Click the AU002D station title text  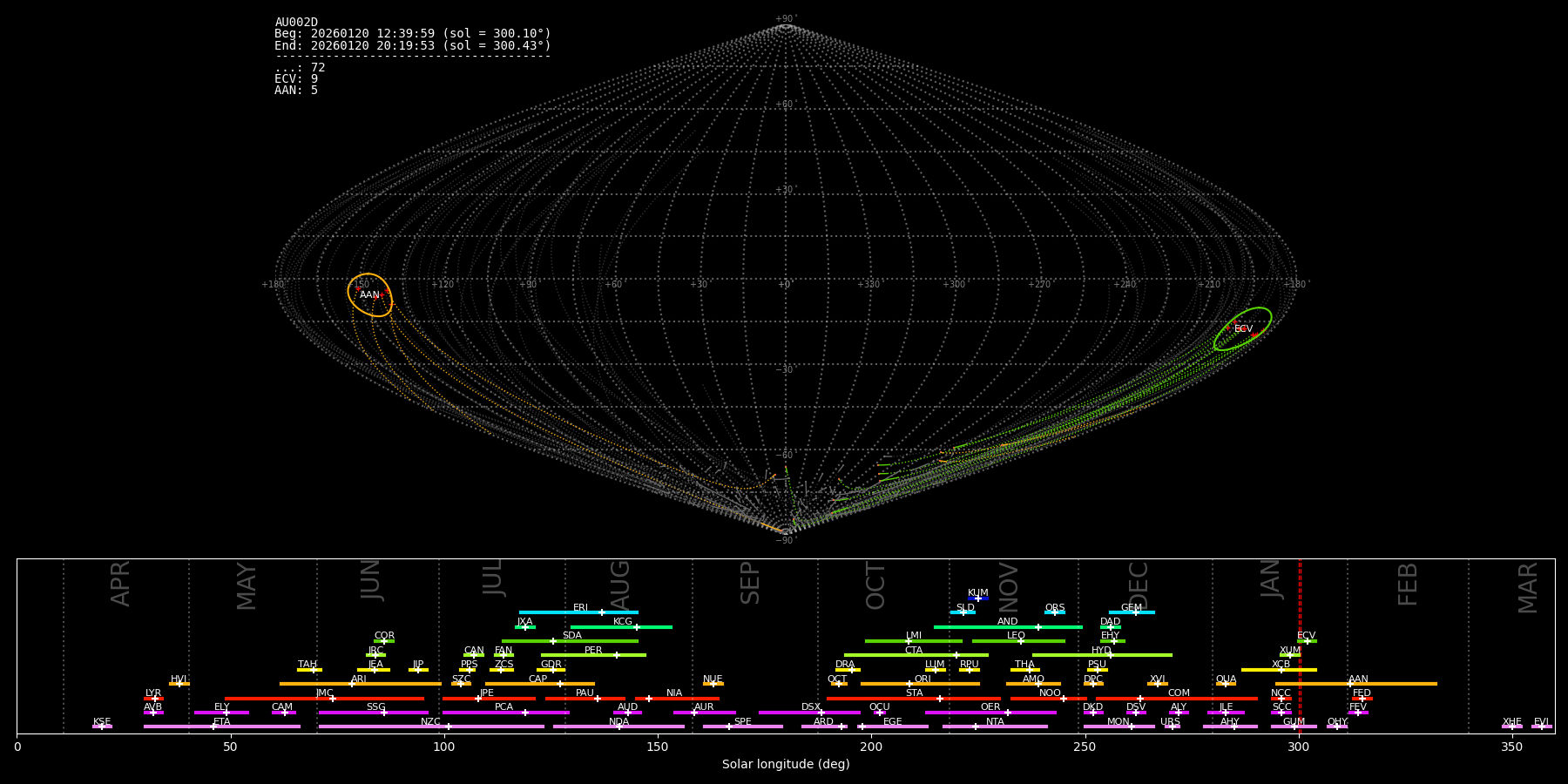pyautogui.click(x=296, y=23)
